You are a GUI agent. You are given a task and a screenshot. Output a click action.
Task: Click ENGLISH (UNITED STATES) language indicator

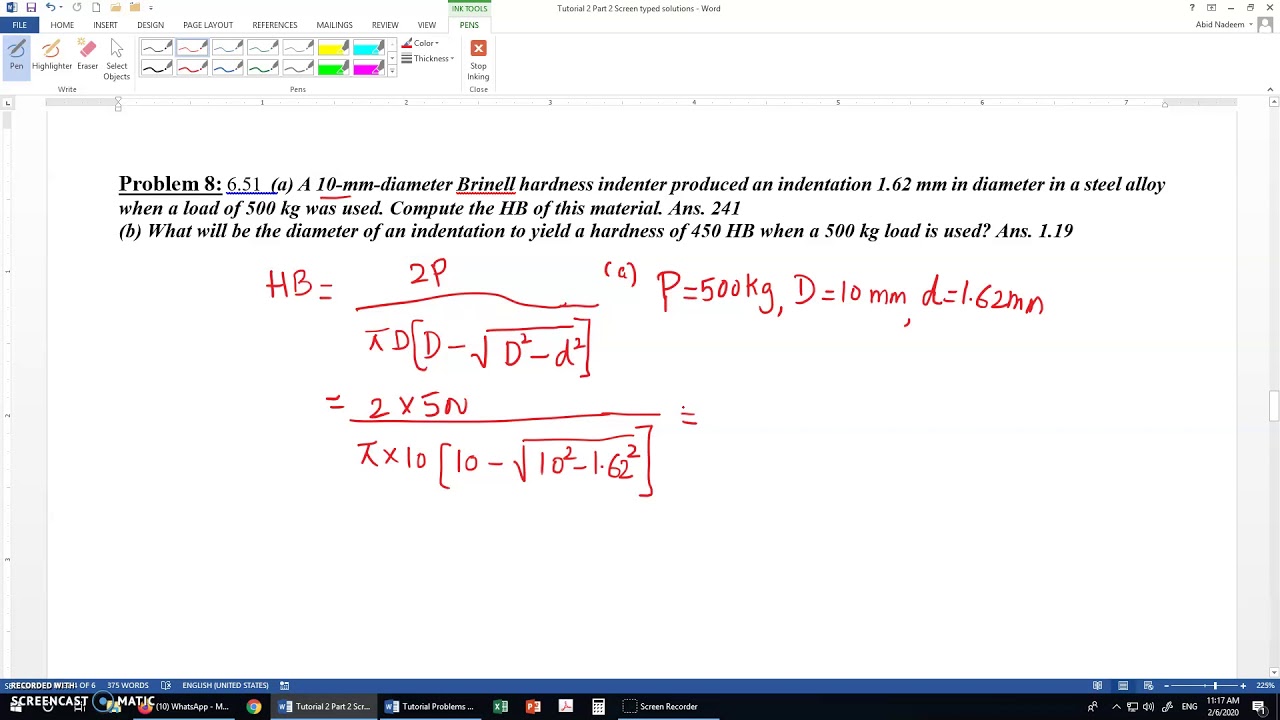click(x=225, y=685)
